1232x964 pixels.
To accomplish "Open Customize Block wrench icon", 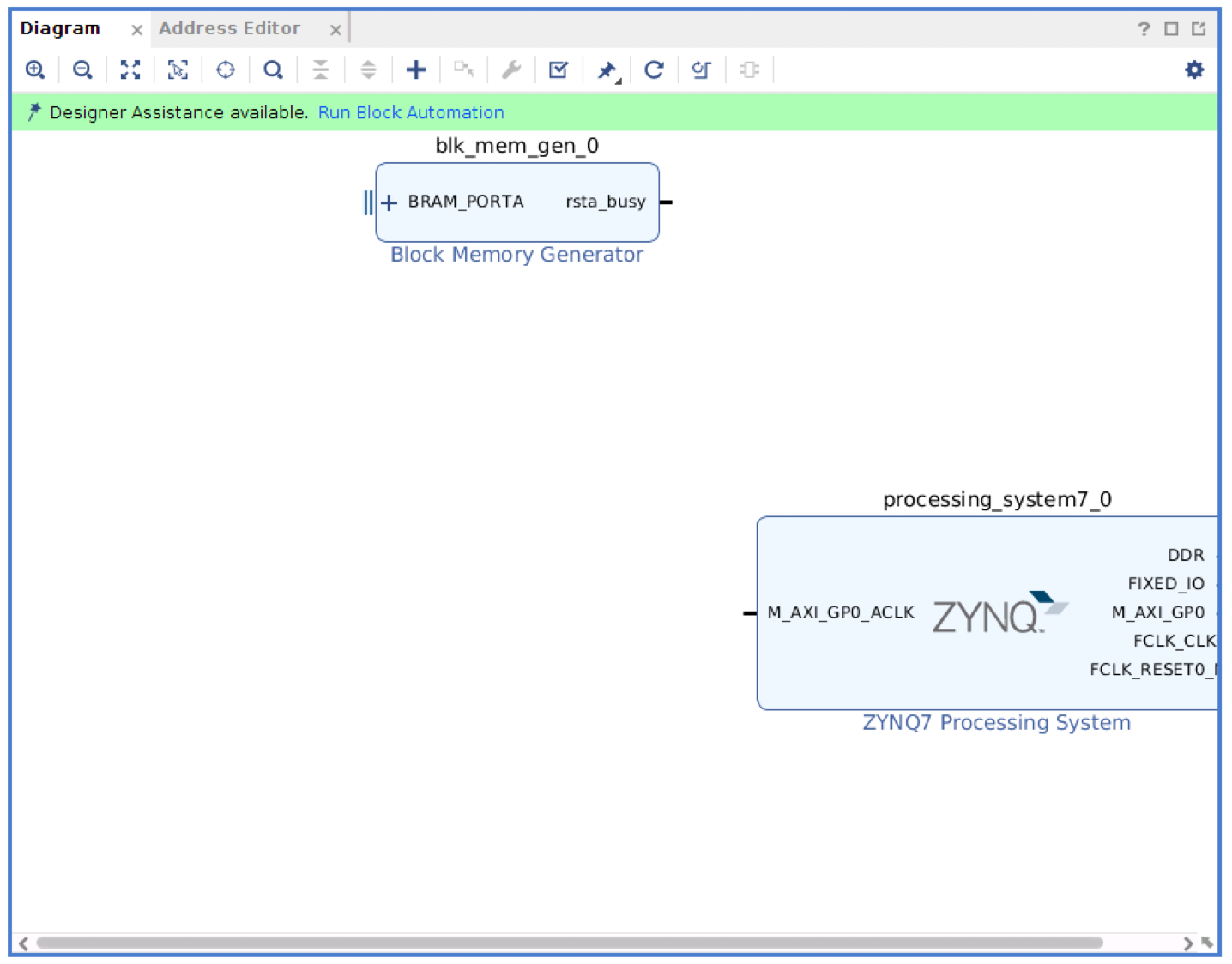I will [x=511, y=69].
